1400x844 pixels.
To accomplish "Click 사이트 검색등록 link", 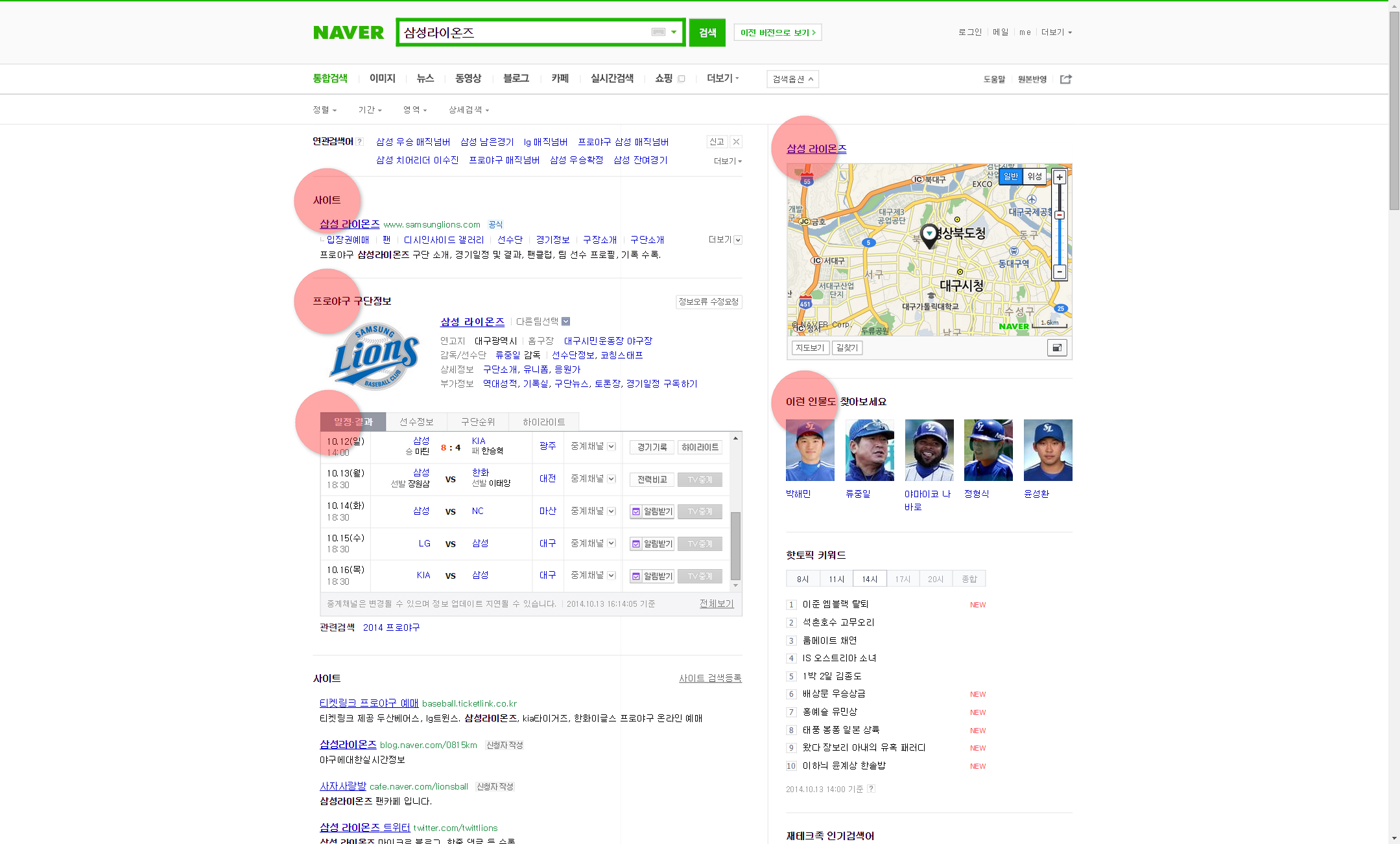I will (710, 679).
